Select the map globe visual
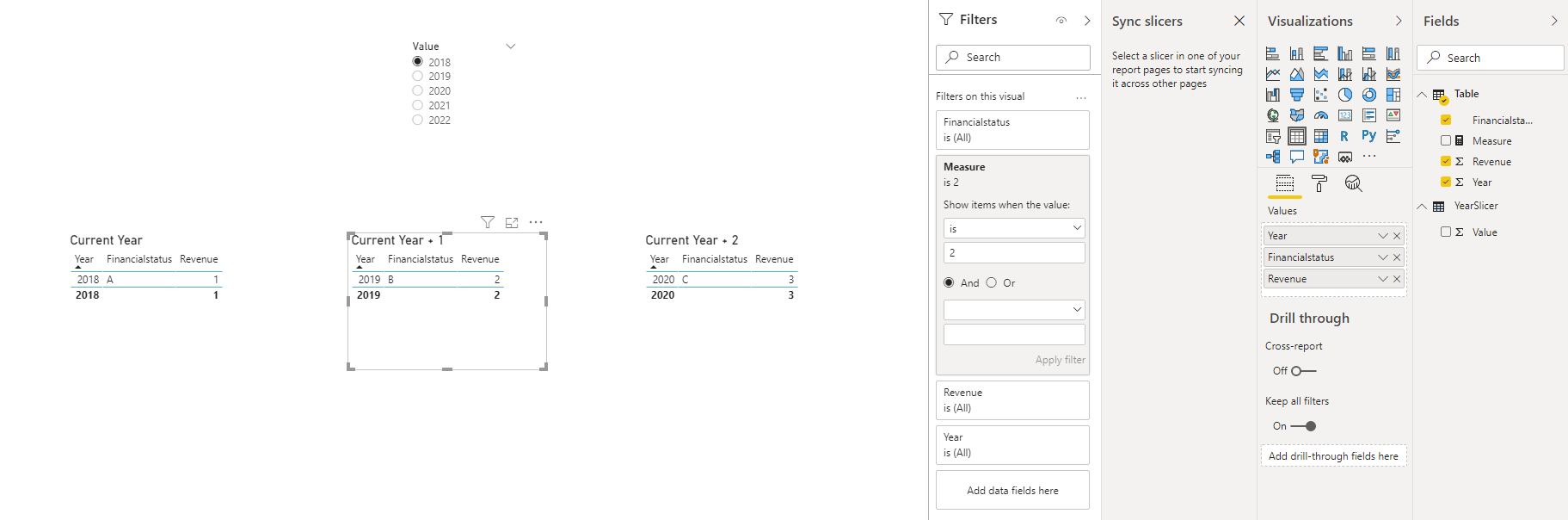 1273,115
